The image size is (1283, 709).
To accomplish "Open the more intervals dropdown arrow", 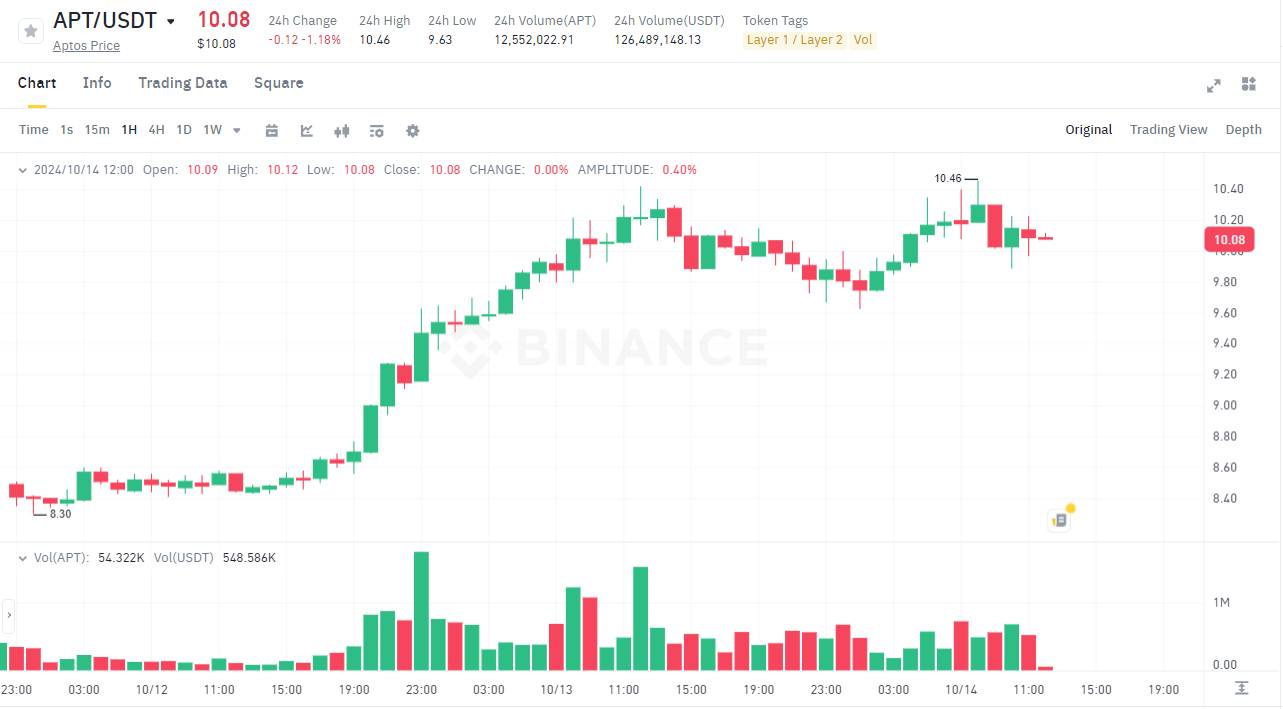I will pyautogui.click(x=237, y=130).
